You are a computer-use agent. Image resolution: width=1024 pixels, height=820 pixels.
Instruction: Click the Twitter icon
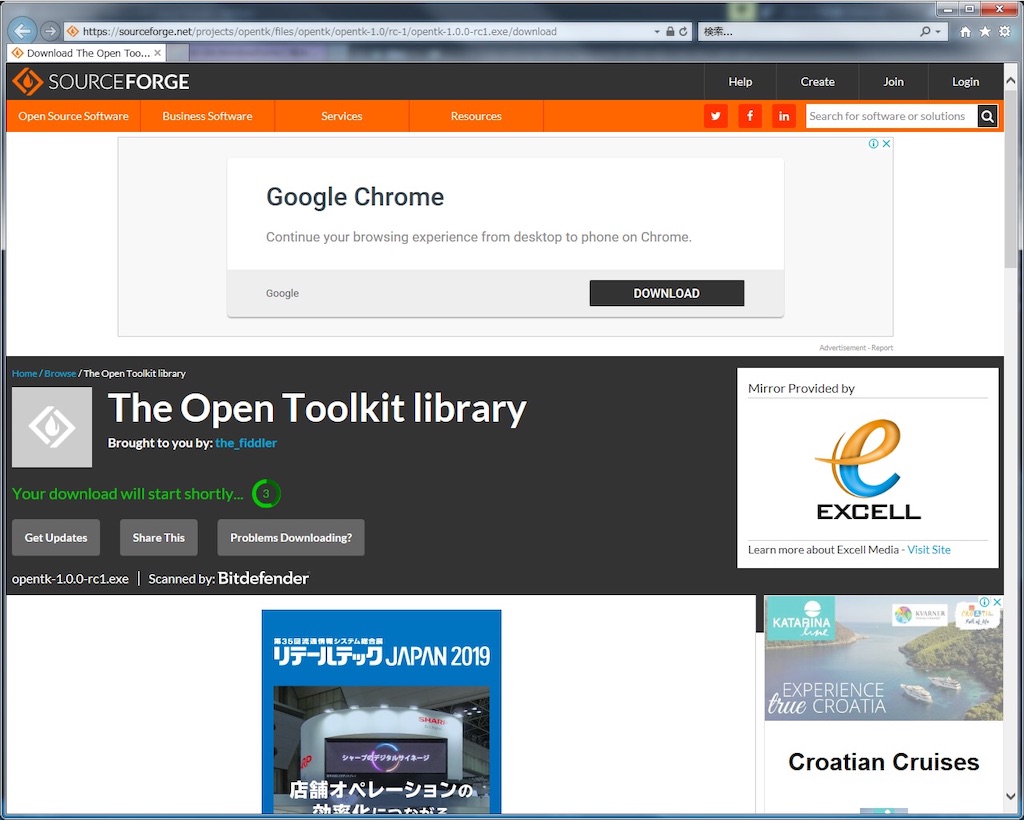[716, 116]
